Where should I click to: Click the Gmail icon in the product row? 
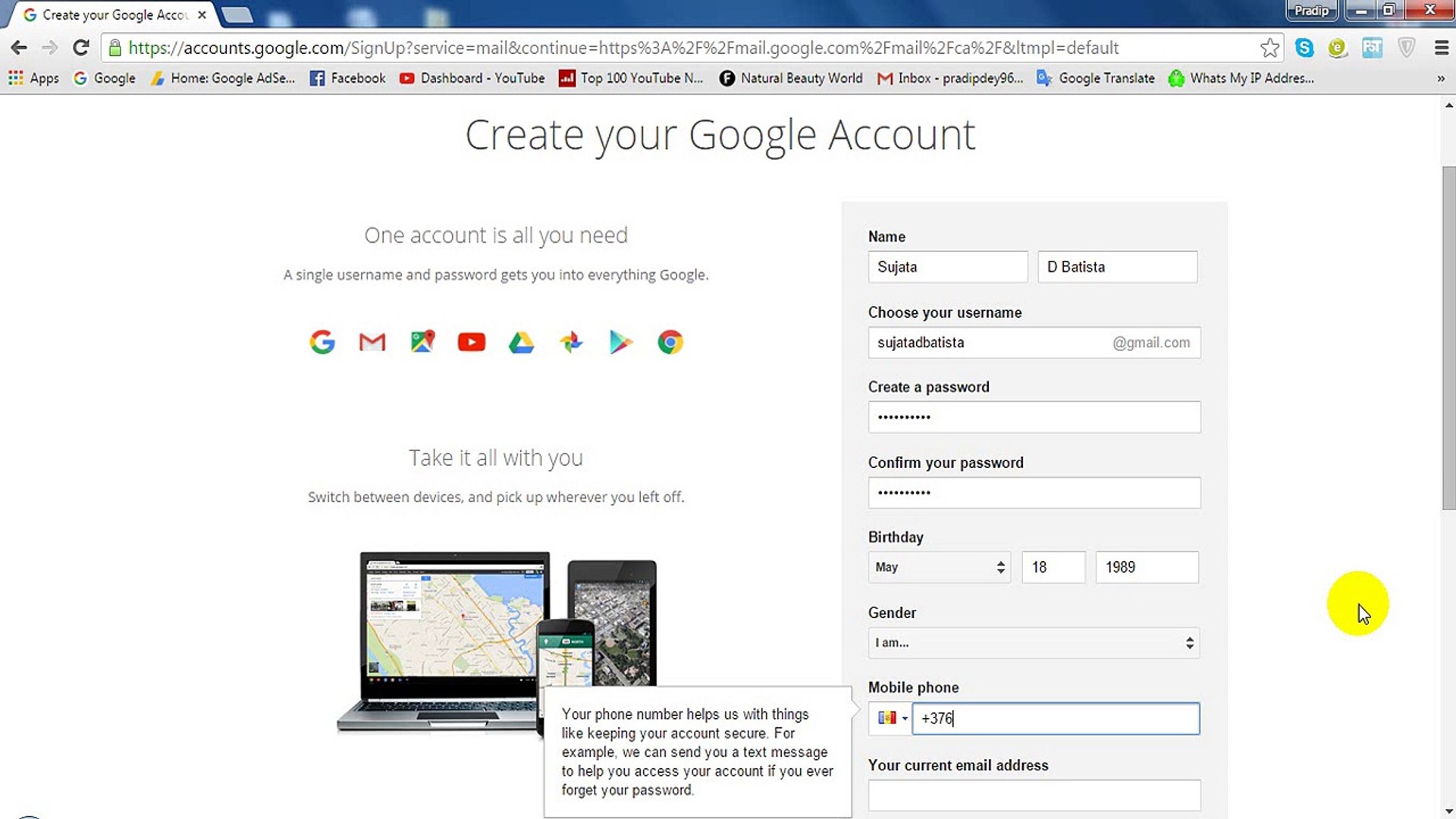pos(372,342)
